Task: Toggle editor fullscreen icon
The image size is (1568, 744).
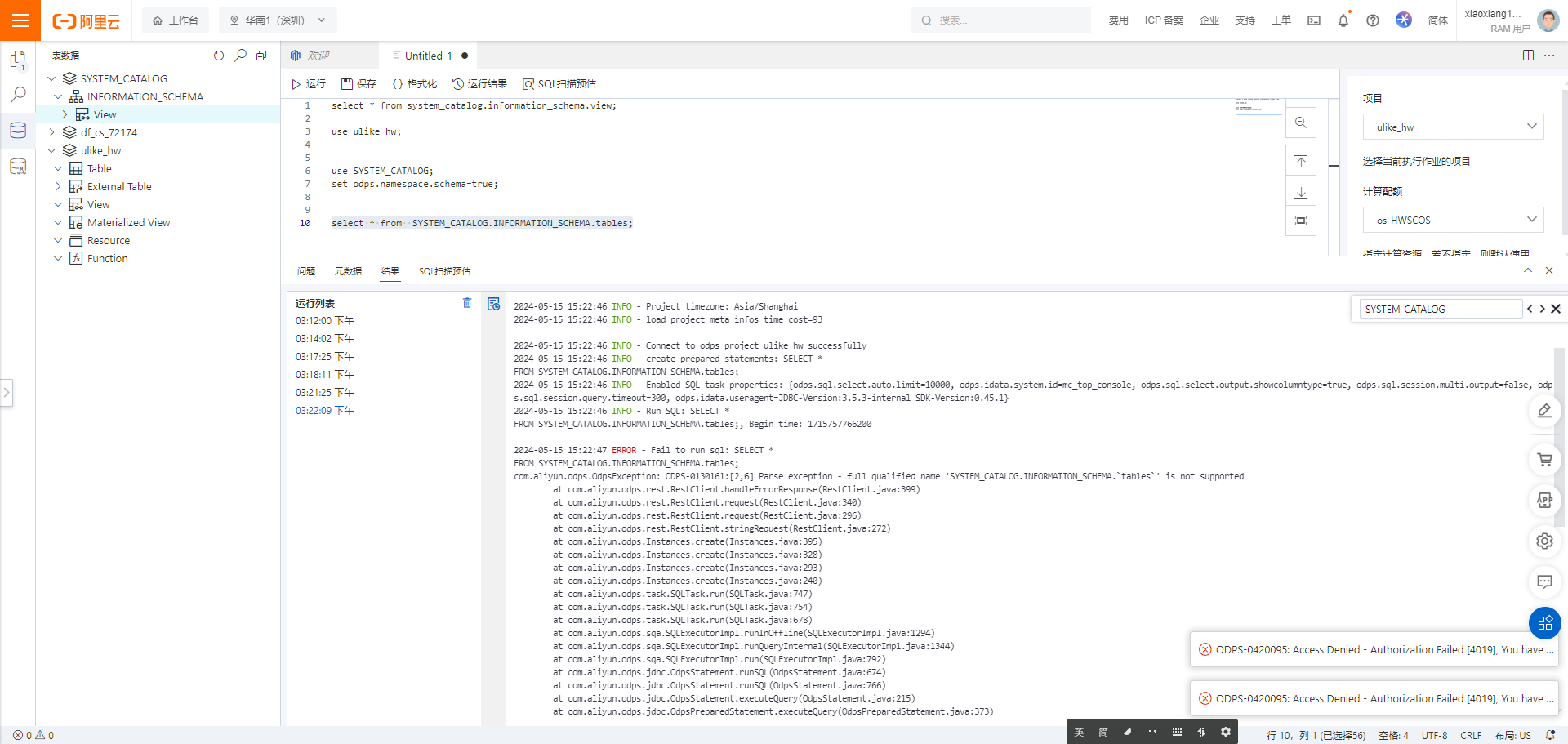Action: (x=1301, y=221)
